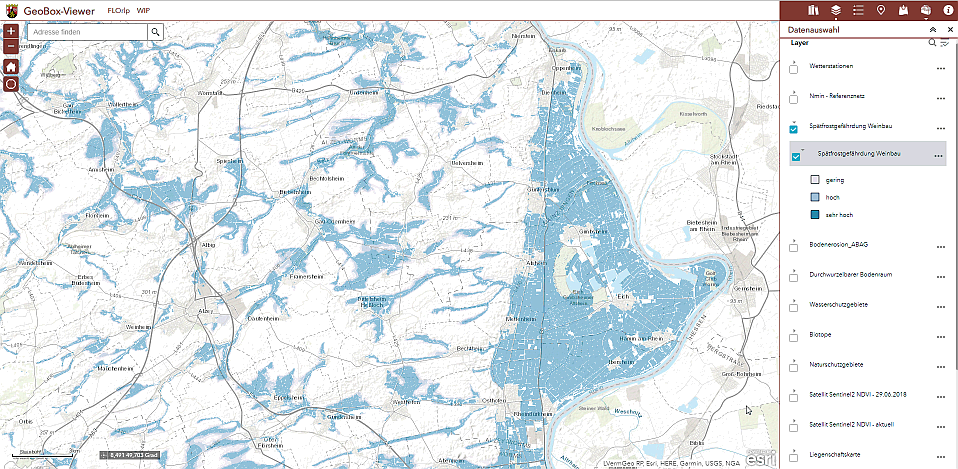Click the magnifier search button beside address field
This screenshot has height=469, width=958.
point(156,32)
